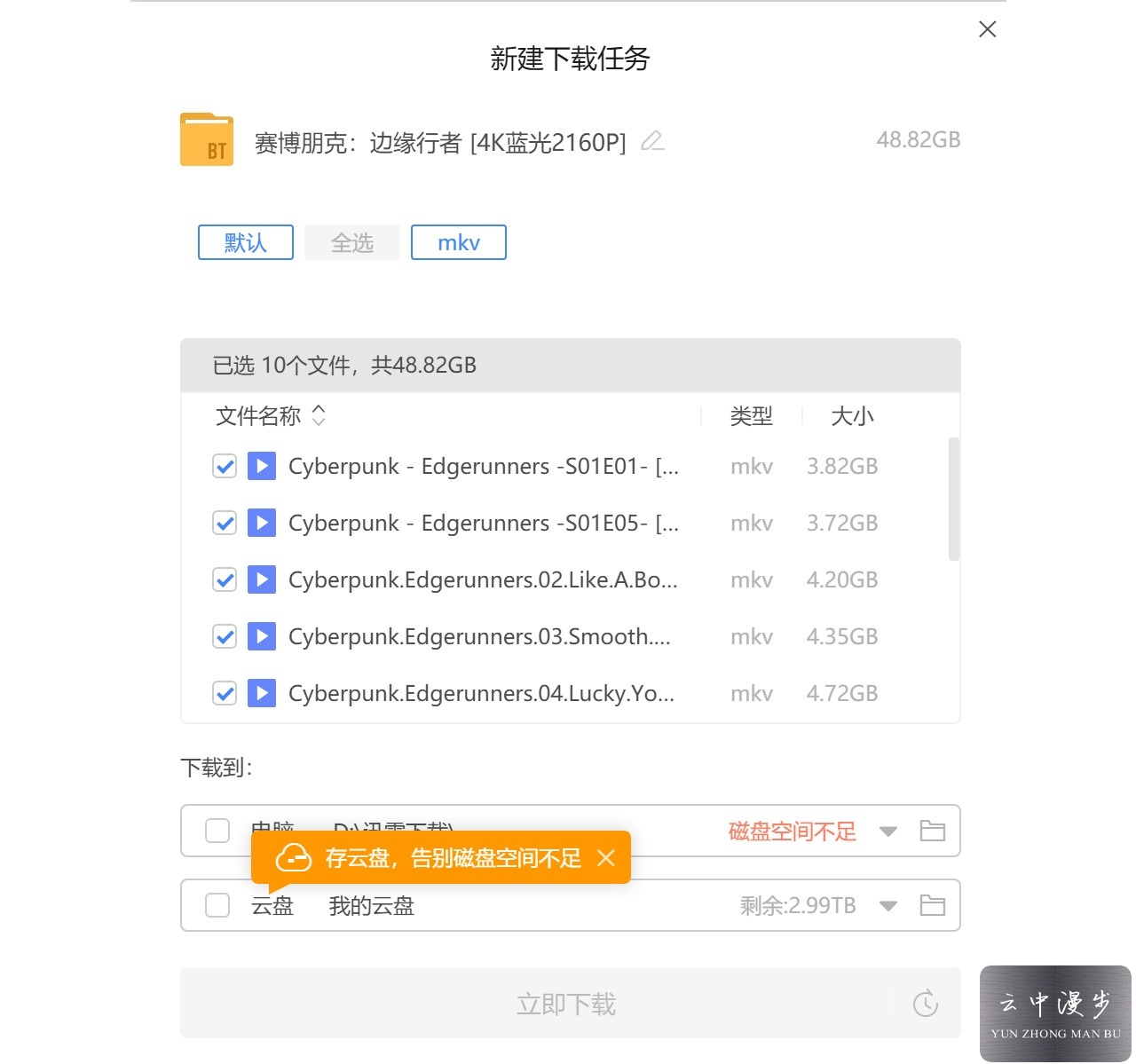Viewport: 1136px width, 1064px height.
Task: Click mkv type of Edgerunners.04 row
Action: (752, 694)
